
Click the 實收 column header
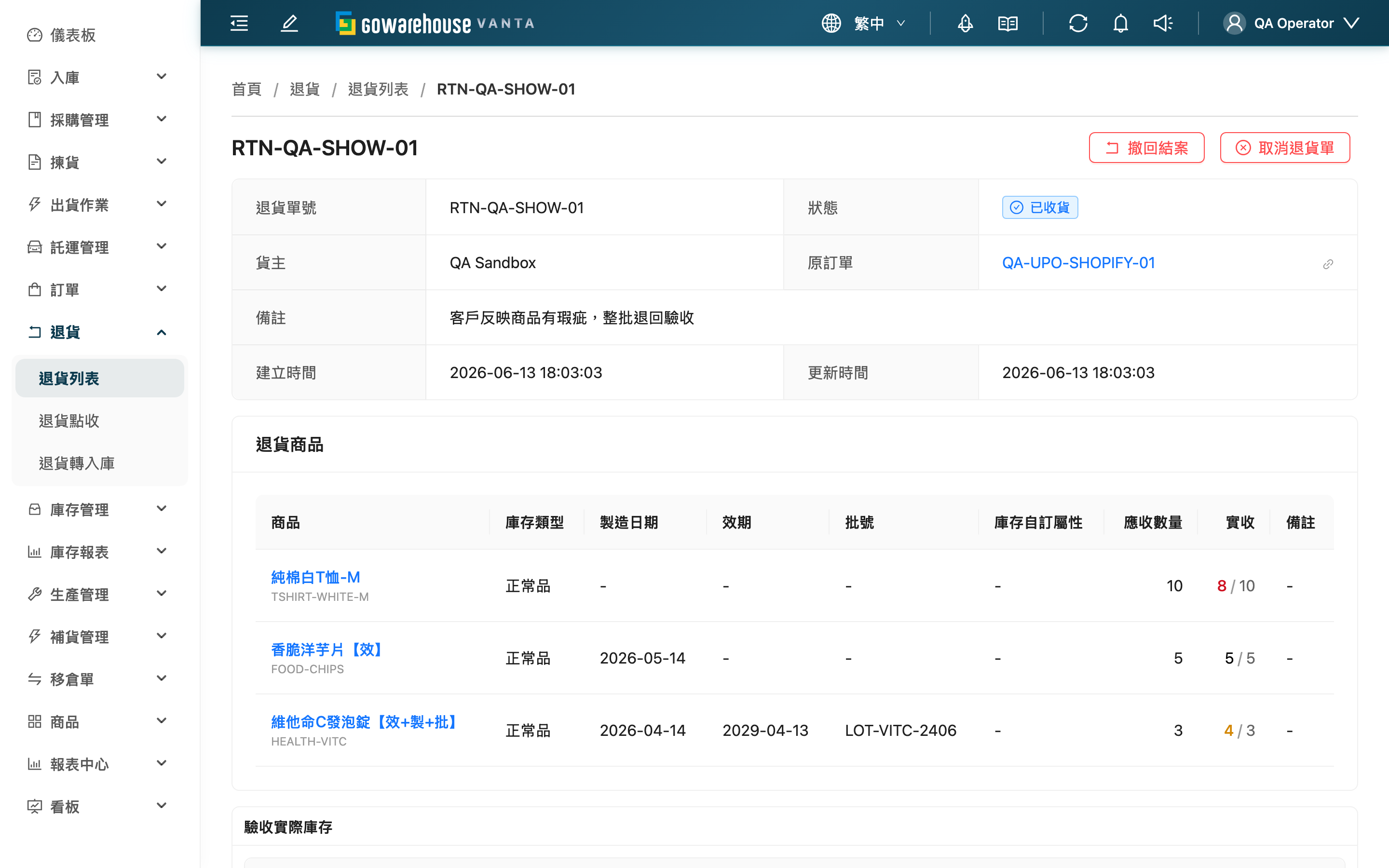point(1240,522)
